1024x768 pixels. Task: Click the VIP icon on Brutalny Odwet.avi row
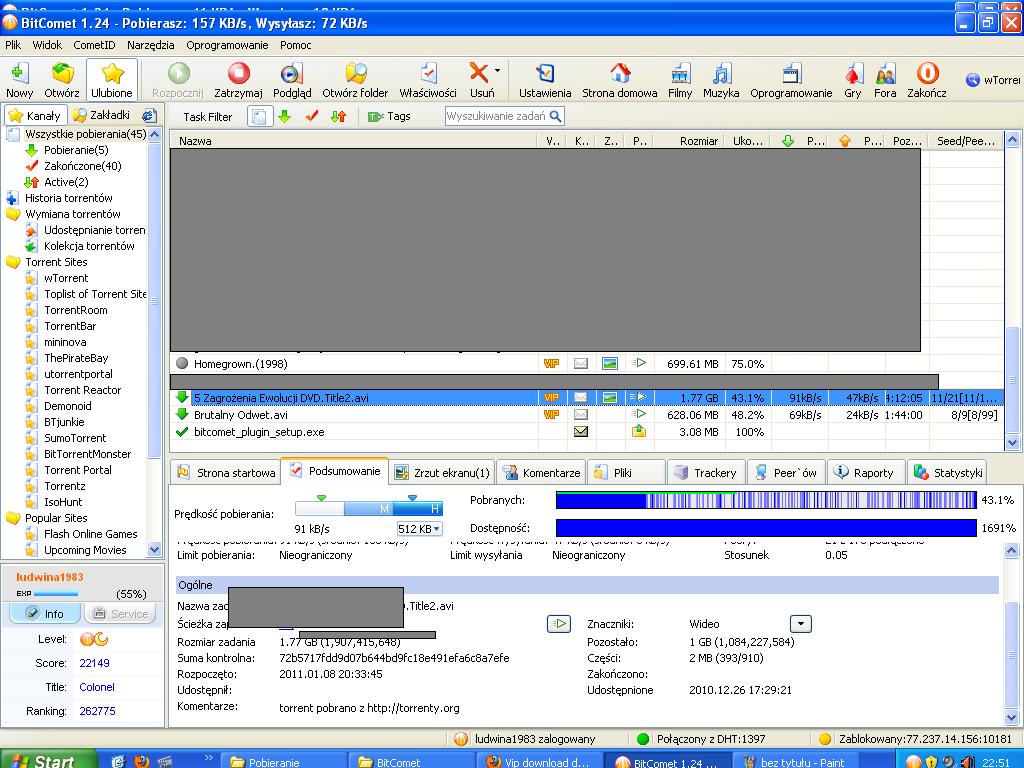pyautogui.click(x=551, y=415)
